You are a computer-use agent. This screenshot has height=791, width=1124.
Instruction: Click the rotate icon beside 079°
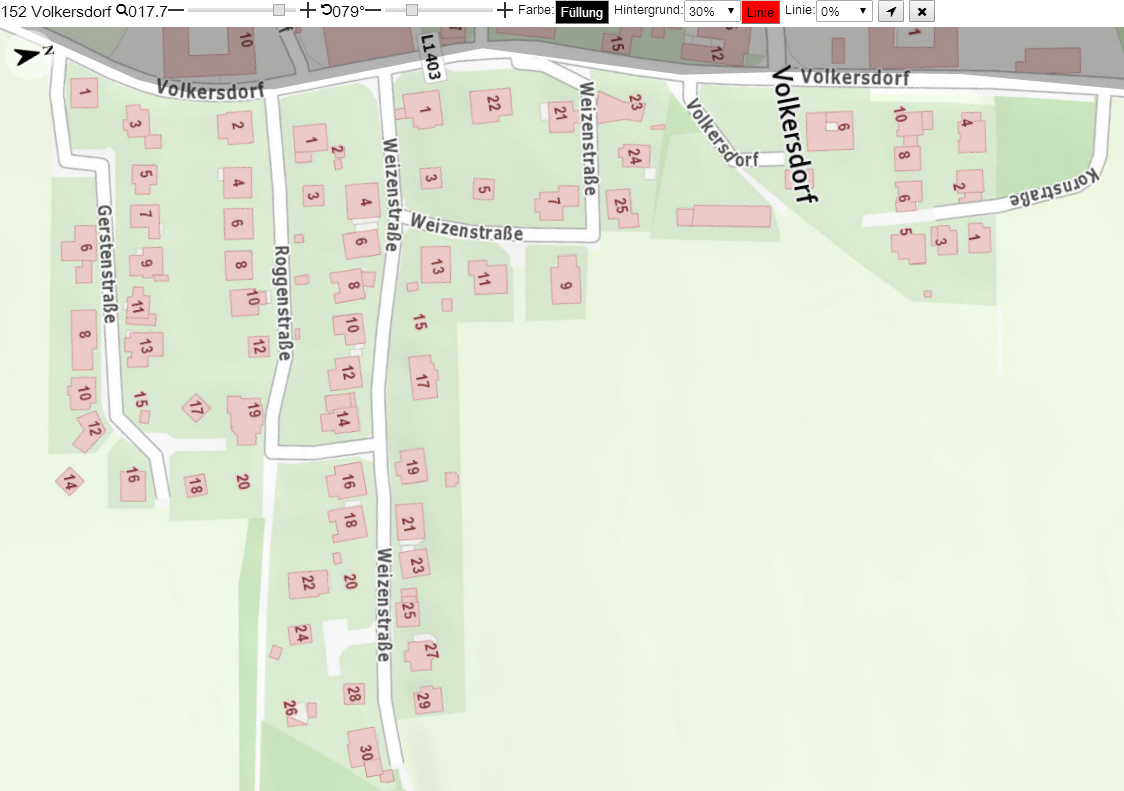tap(326, 10)
